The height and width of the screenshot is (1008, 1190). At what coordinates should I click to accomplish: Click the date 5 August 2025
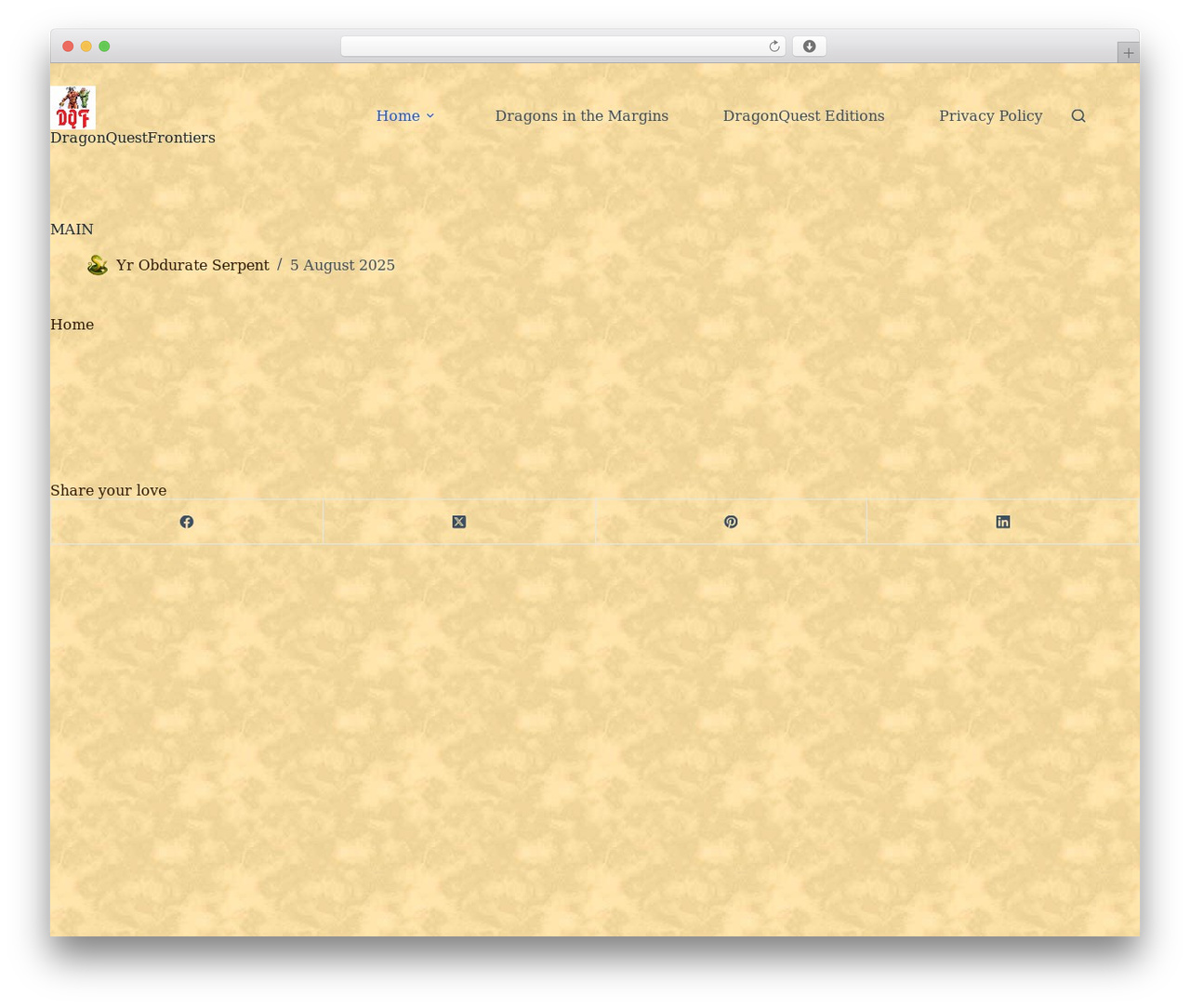coord(342,265)
